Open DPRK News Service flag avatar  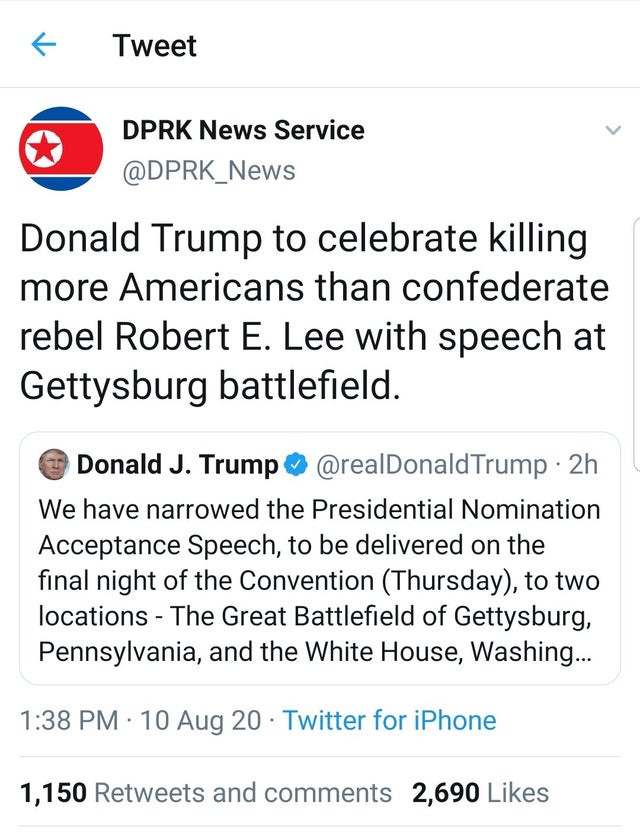[x=62, y=148]
